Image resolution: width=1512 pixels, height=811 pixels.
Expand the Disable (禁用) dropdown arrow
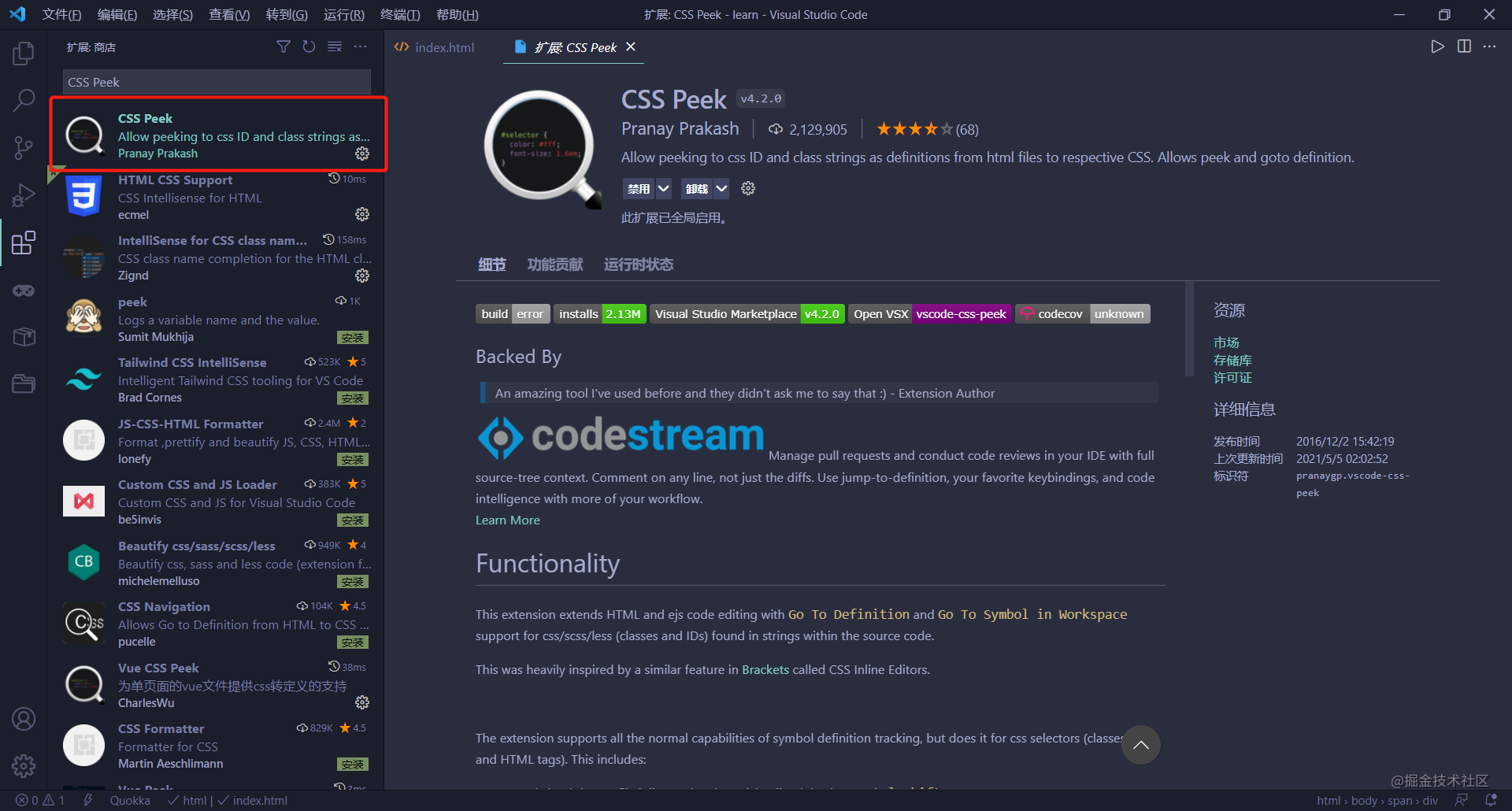(x=664, y=188)
